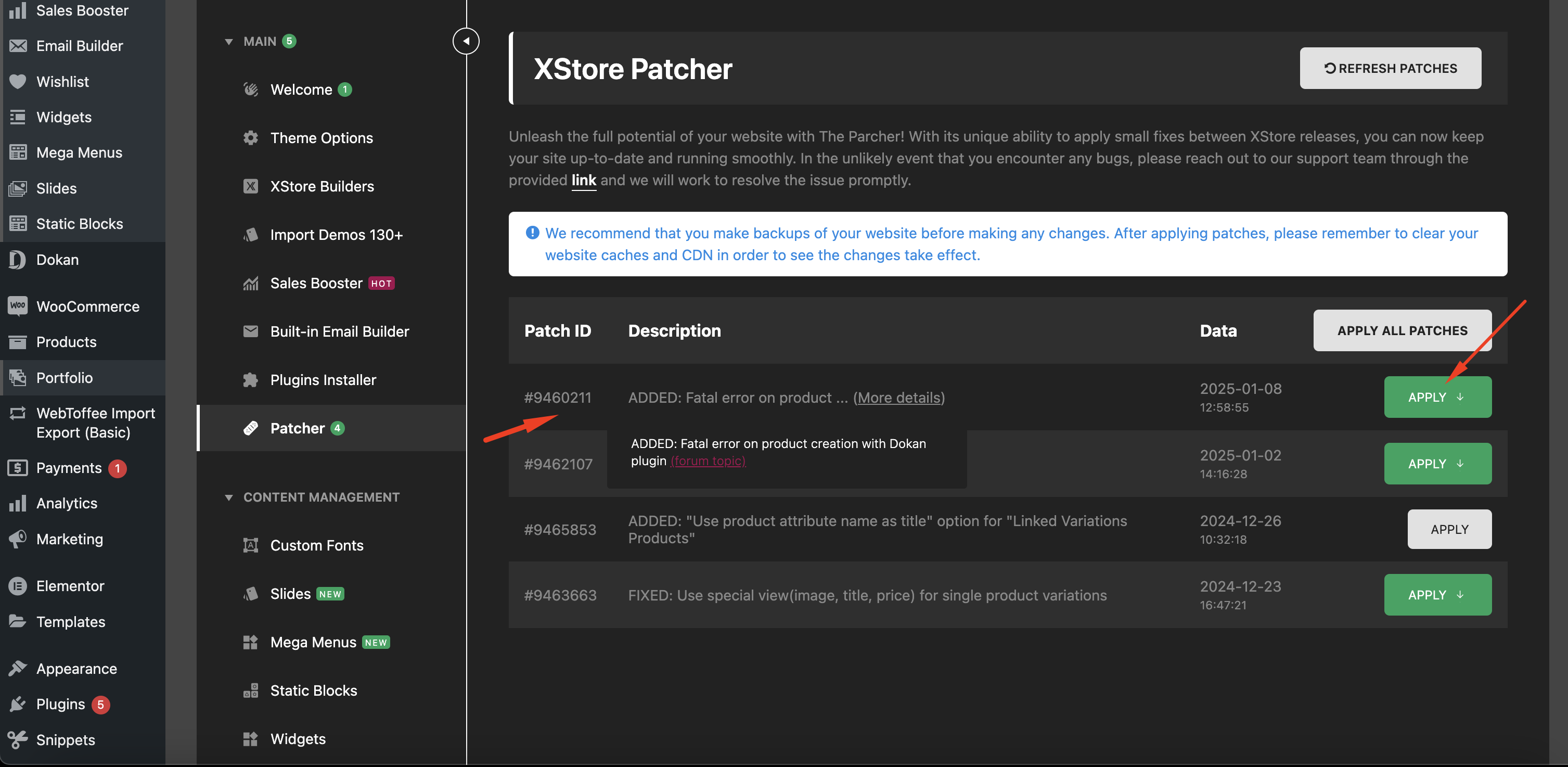Open Plugins Installer menu item
Viewport: 1568px width, 767px height.
click(332, 380)
